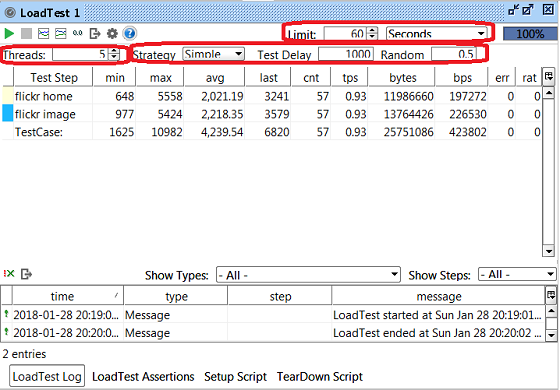This screenshot has height=390, width=560.
Task: Clear the LoadTest log with red X icon
Action: point(9,274)
